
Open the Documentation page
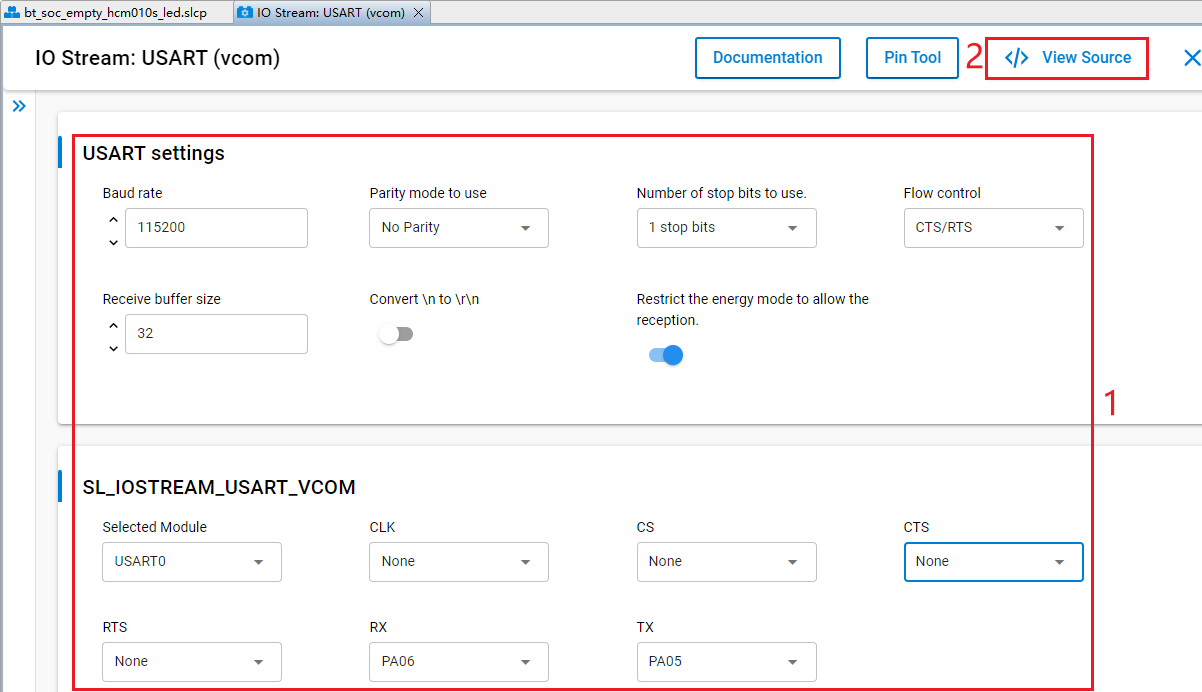tap(767, 57)
